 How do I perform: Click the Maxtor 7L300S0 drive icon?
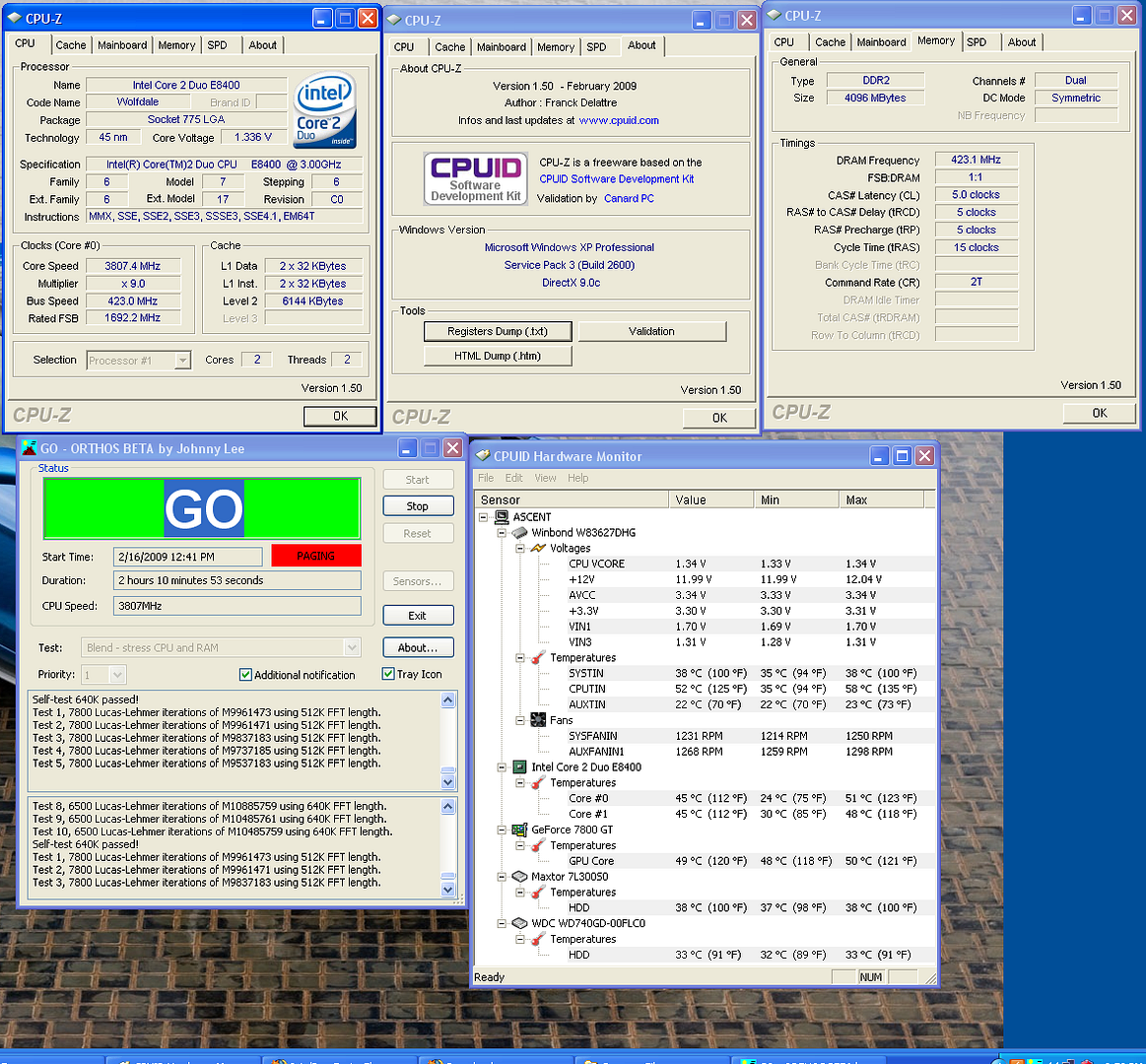pyautogui.click(x=519, y=876)
